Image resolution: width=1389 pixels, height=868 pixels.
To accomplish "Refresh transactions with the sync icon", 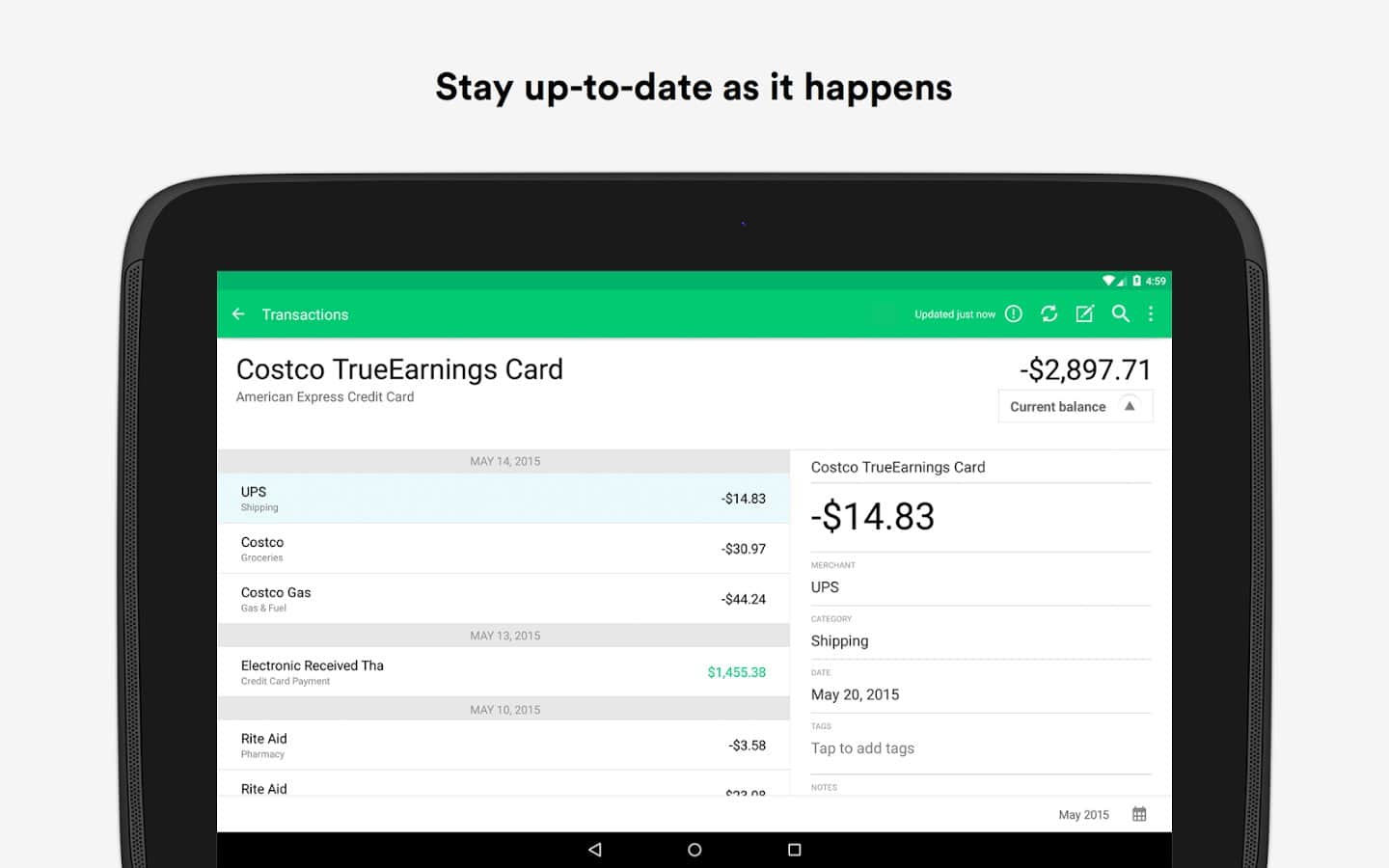I will click(1049, 314).
